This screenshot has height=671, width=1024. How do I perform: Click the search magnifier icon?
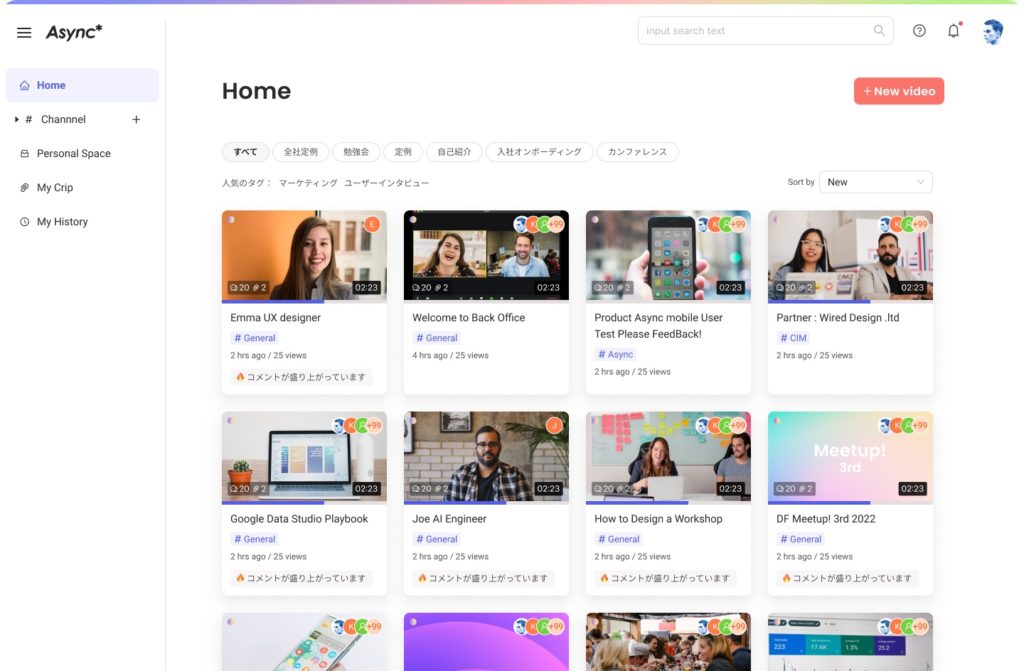pos(879,30)
